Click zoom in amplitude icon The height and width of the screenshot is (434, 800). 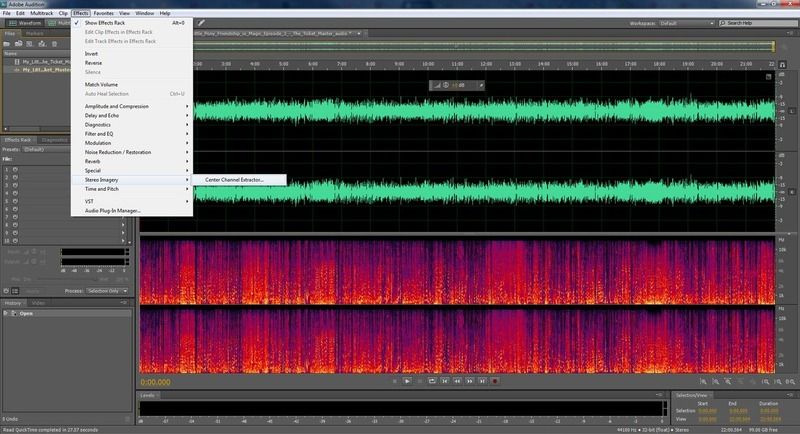[703, 381]
